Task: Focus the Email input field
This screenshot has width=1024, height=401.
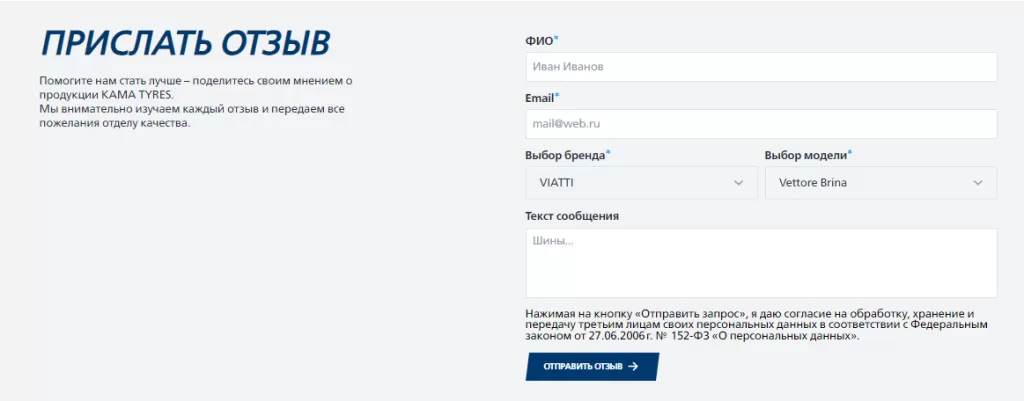Action: (x=760, y=124)
